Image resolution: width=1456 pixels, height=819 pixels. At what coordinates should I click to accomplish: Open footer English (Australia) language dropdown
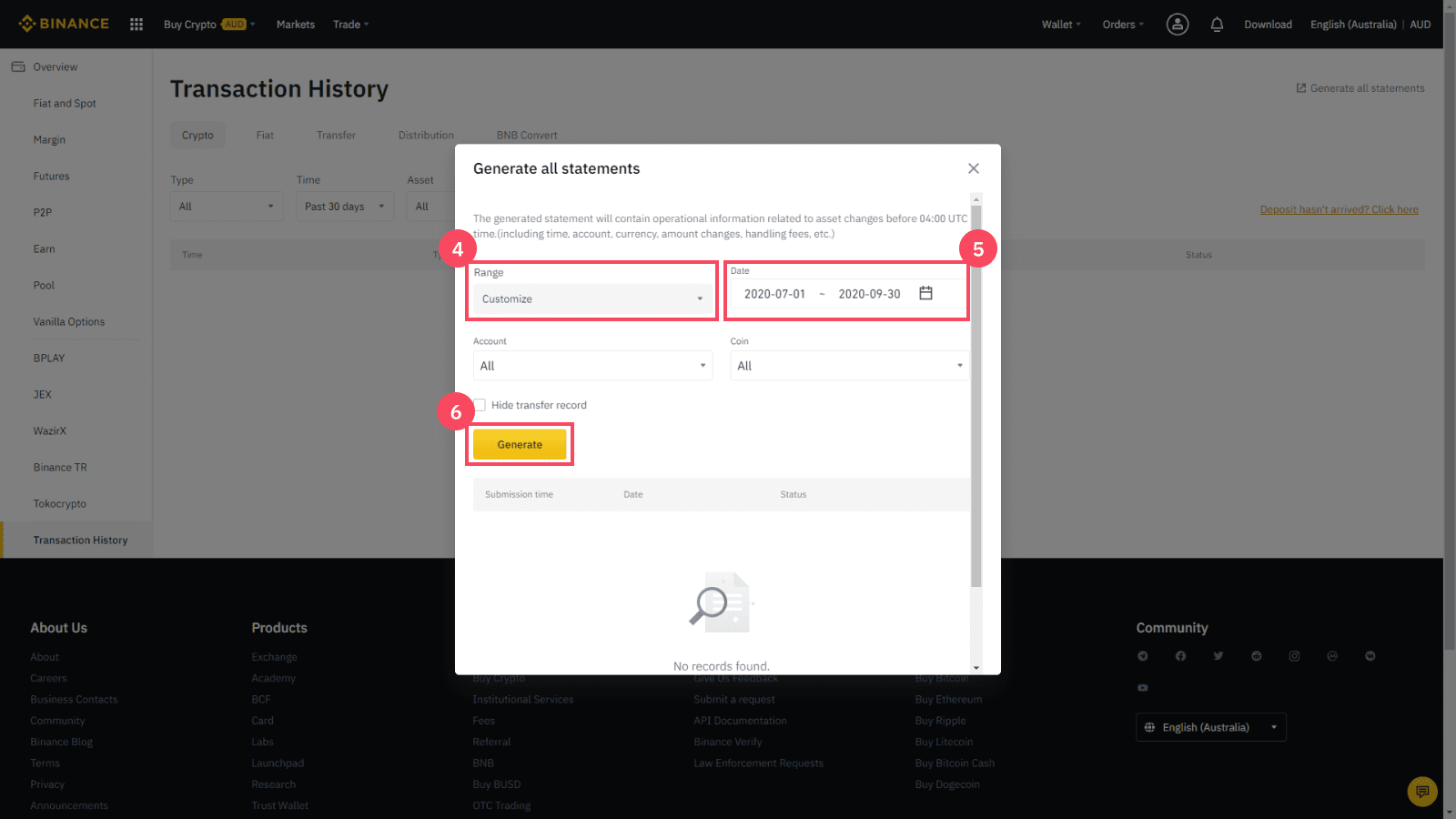pyautogui.click(x=1211, y=727)
